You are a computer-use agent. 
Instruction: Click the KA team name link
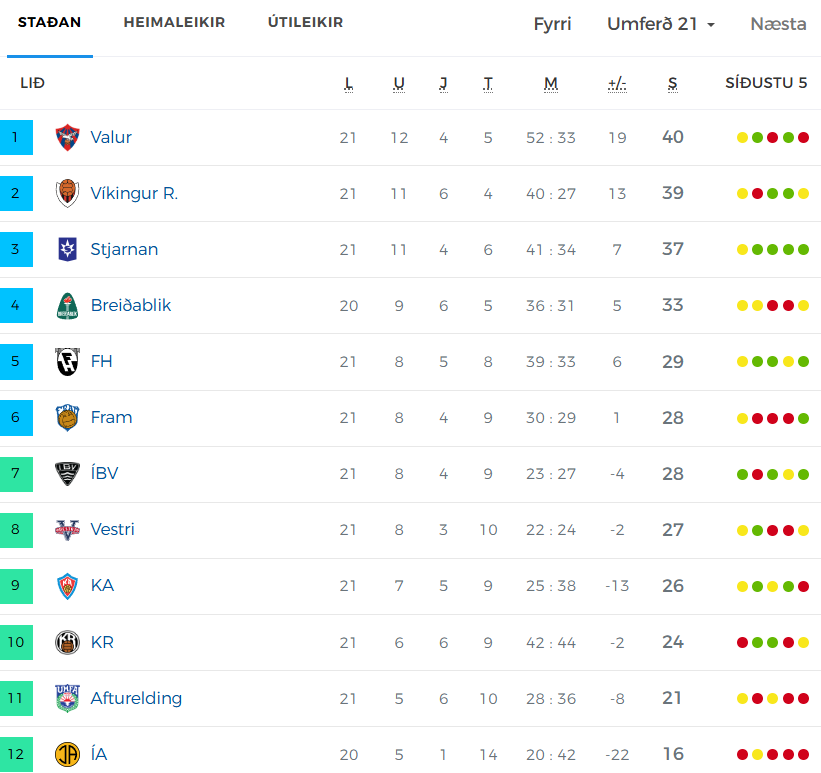(x=102, y=586)
